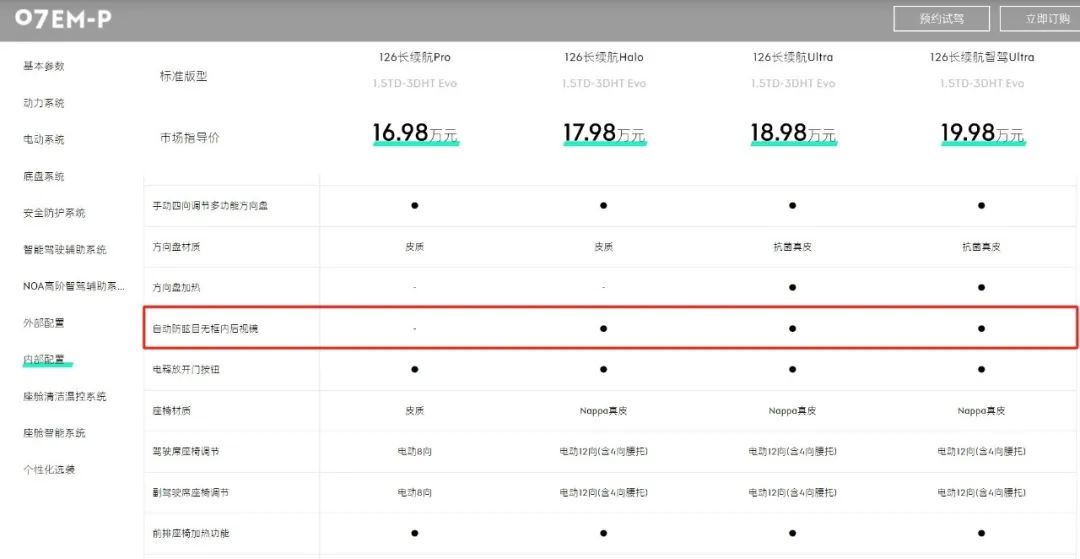1080x559 pixels.
Task: Click the Halo dot in the highlighted mirror row
Action: [x=603, y=328]
